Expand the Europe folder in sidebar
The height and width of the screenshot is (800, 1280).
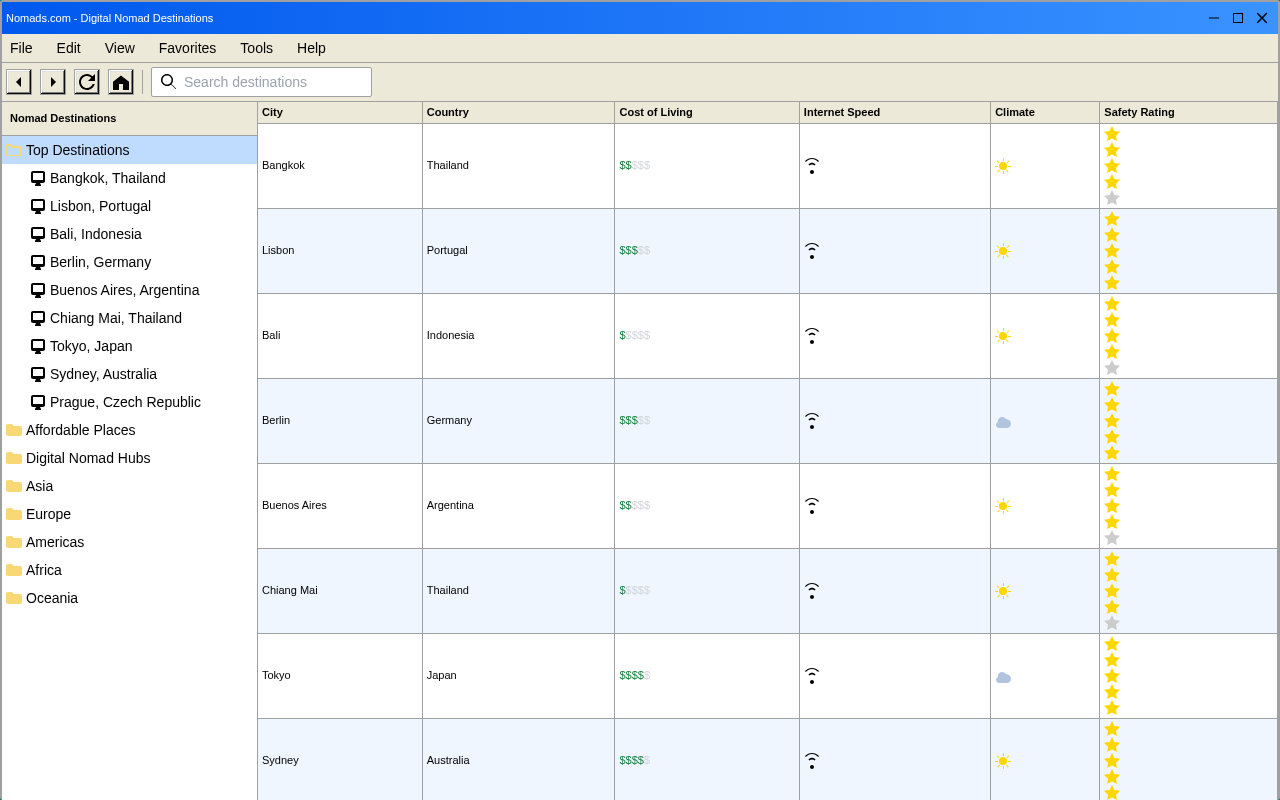(x=14, y=514)
